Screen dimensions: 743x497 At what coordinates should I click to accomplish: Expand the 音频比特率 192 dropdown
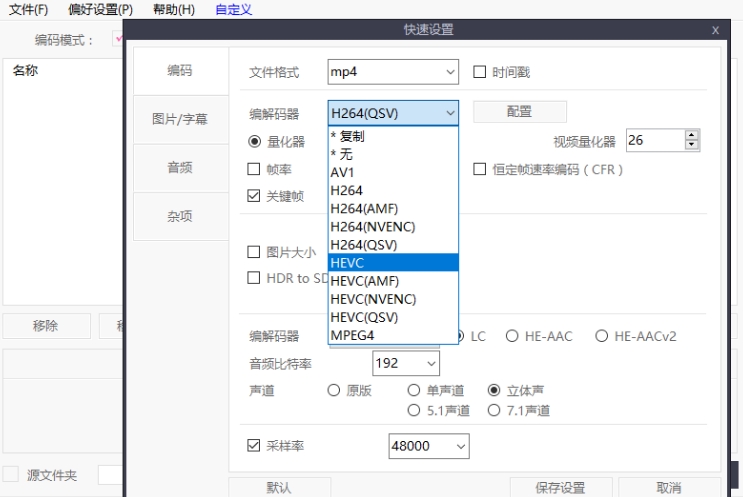406,363
